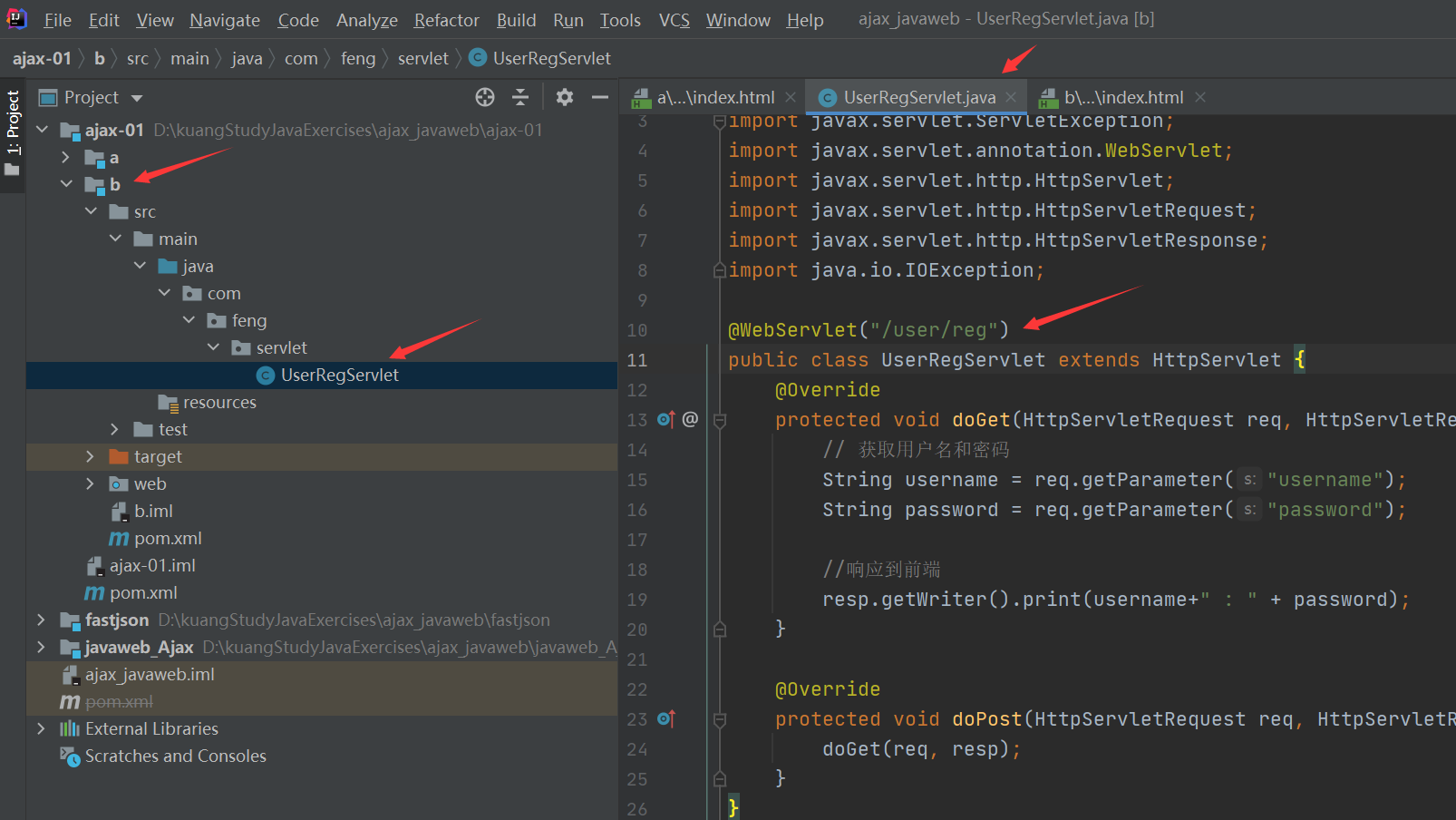Expand the javaweb_Ajax module

[x=41, y=647]
